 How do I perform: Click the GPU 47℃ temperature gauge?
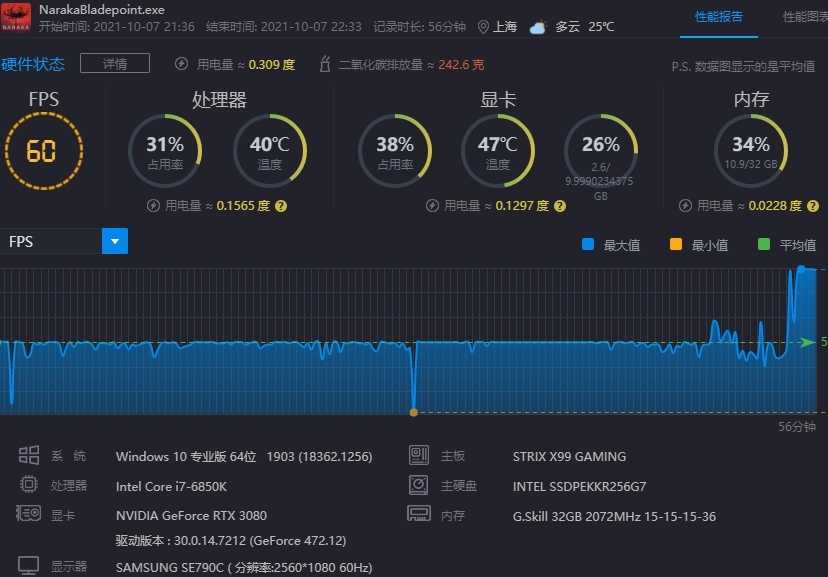498,151
